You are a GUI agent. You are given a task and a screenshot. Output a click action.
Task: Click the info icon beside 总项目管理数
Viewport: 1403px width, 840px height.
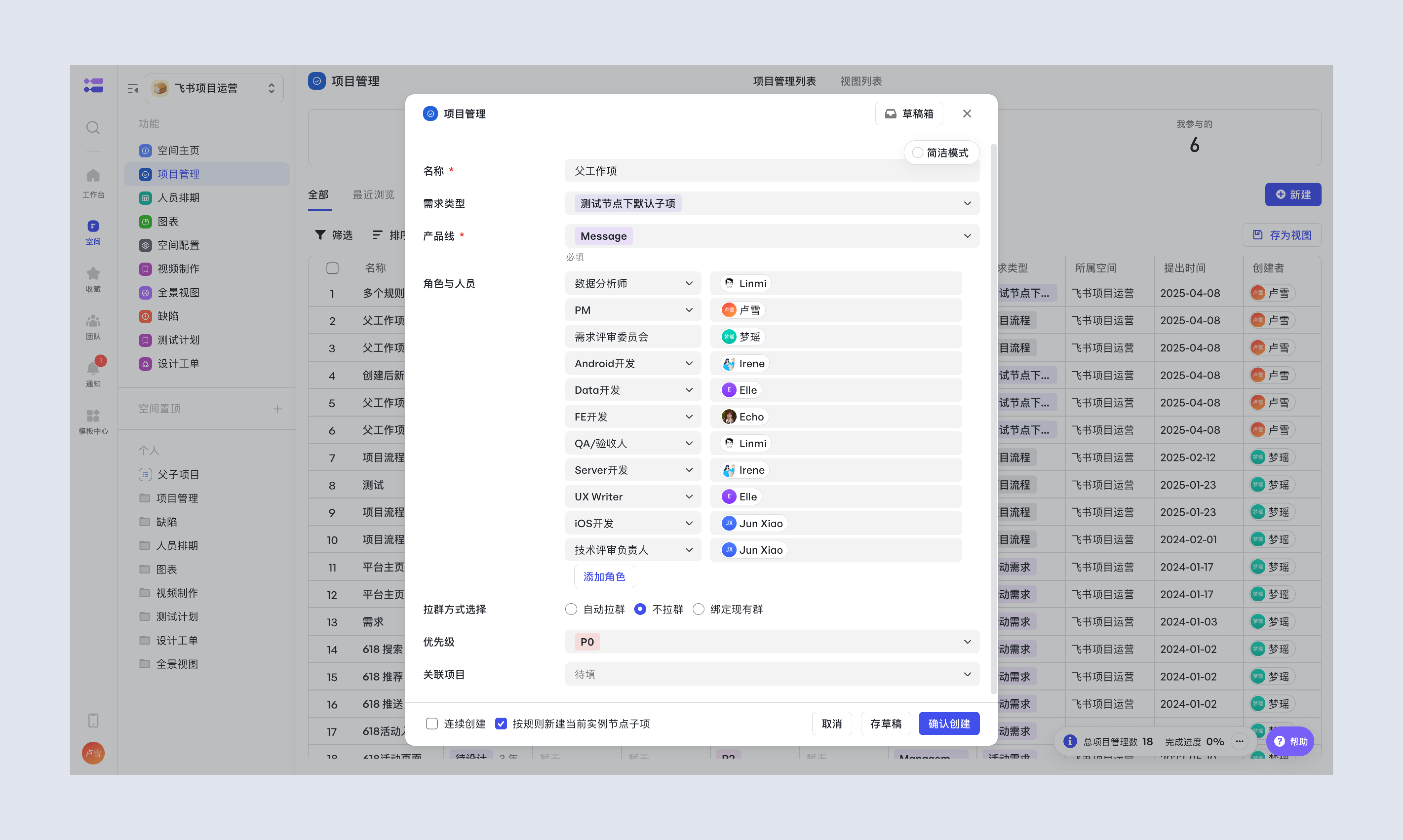click(x=1070, y=742)
